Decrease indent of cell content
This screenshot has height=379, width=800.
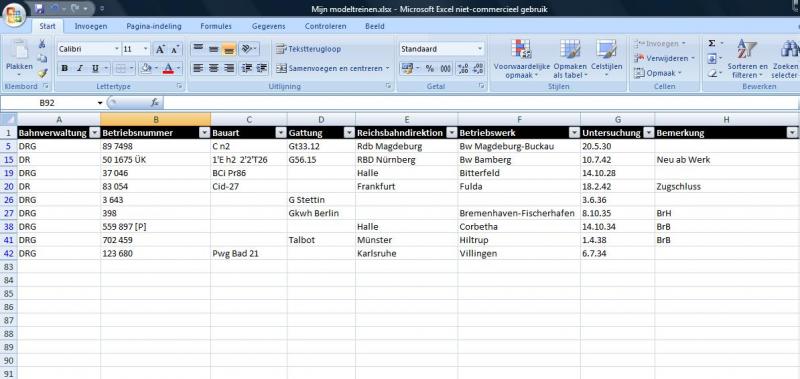[x=247, y=68]
